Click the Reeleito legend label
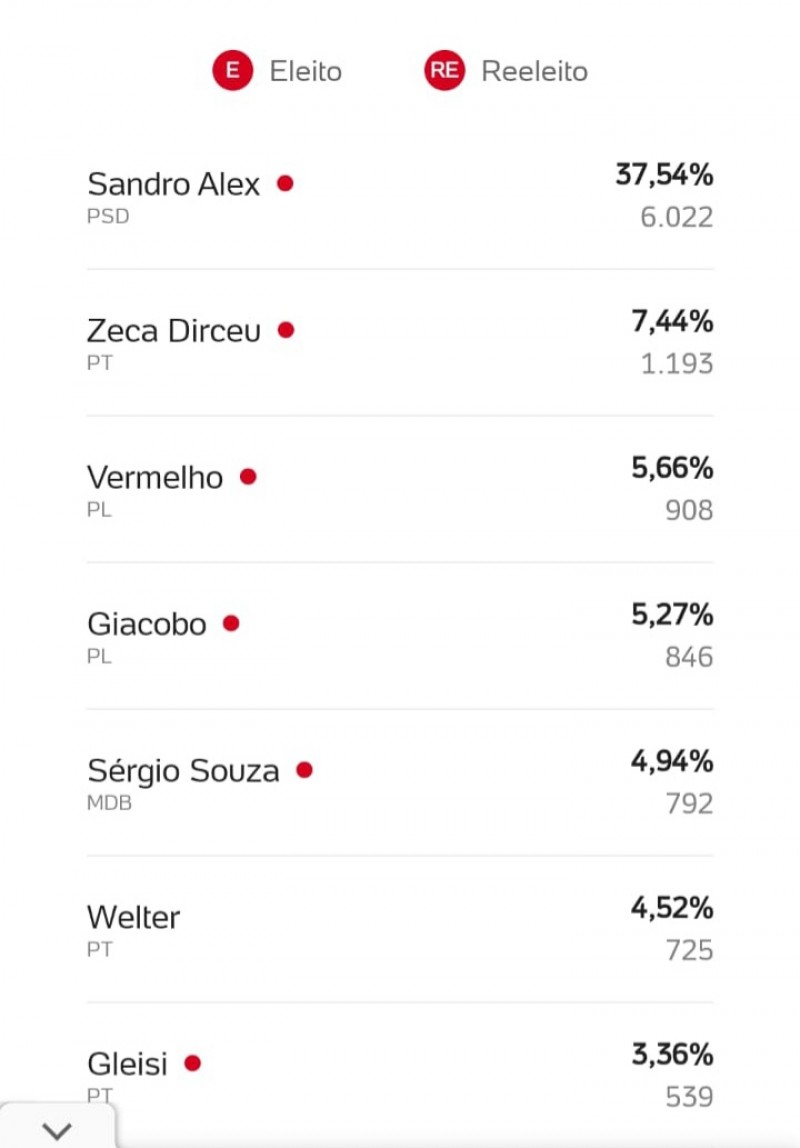Viewport: 800px width, 1148px height. (534, 71)
